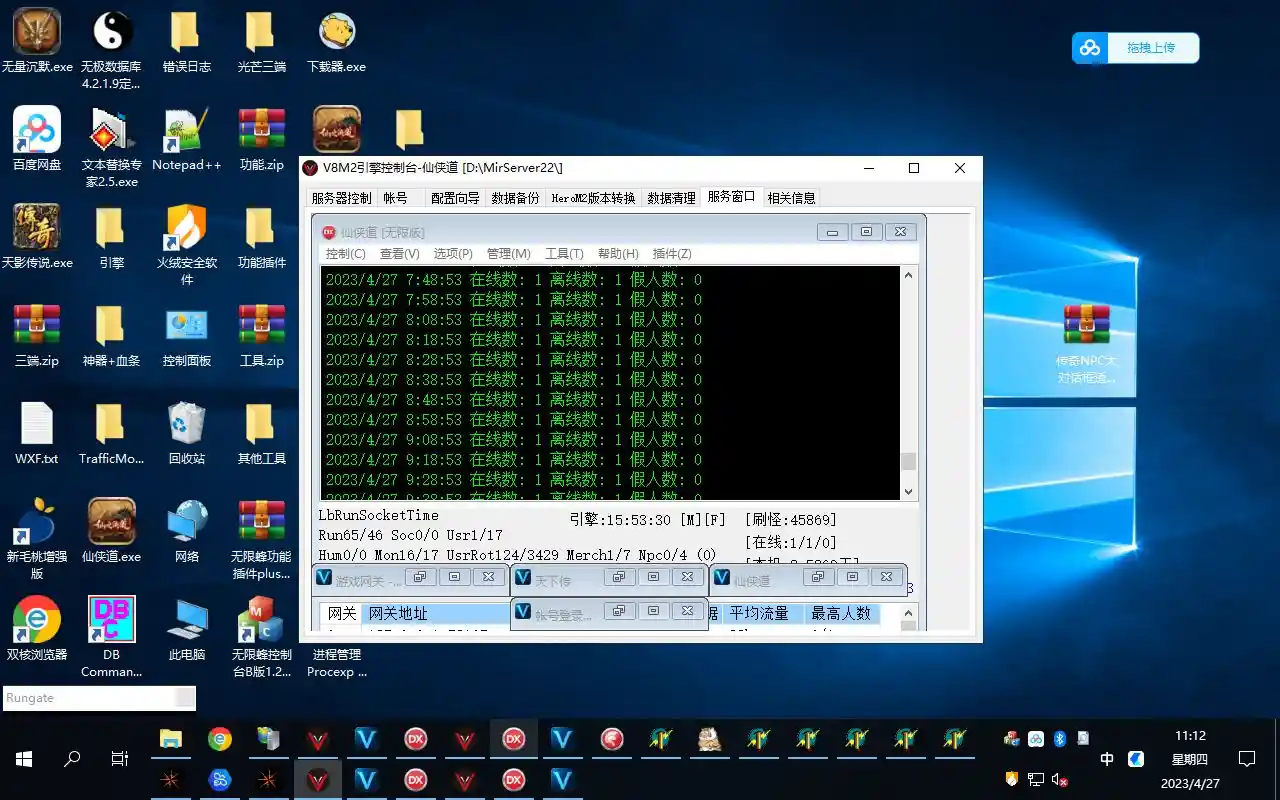Viewport: 1280px width, 800px height.
Task: Select the 其他工具 folder icon
Action: pyautogui.click(x=261, y=433)
